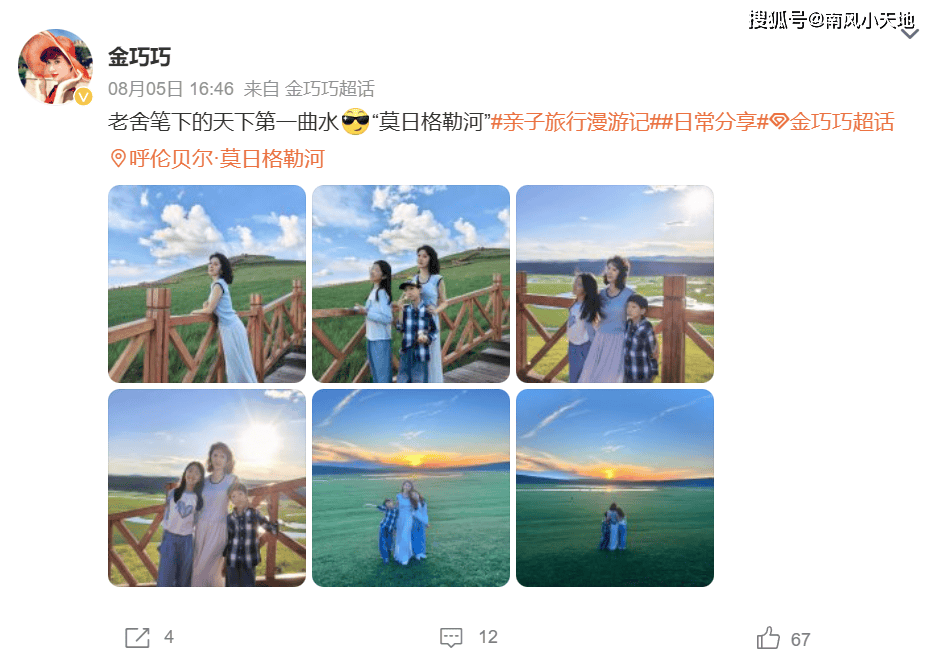This screenshot has width=935, height=658.
Task: Open second photo with three people on boardwalk
Action: [411, 284]
